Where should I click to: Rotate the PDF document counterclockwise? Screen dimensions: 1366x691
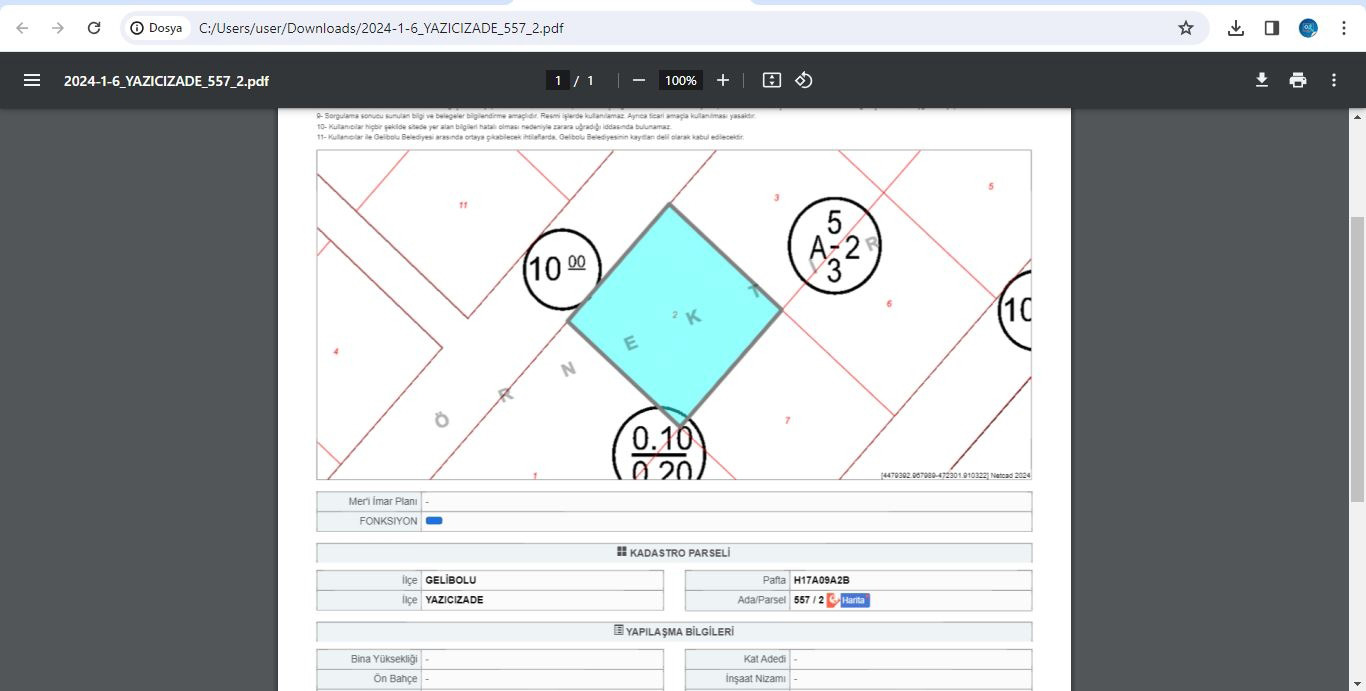point(804,80)
